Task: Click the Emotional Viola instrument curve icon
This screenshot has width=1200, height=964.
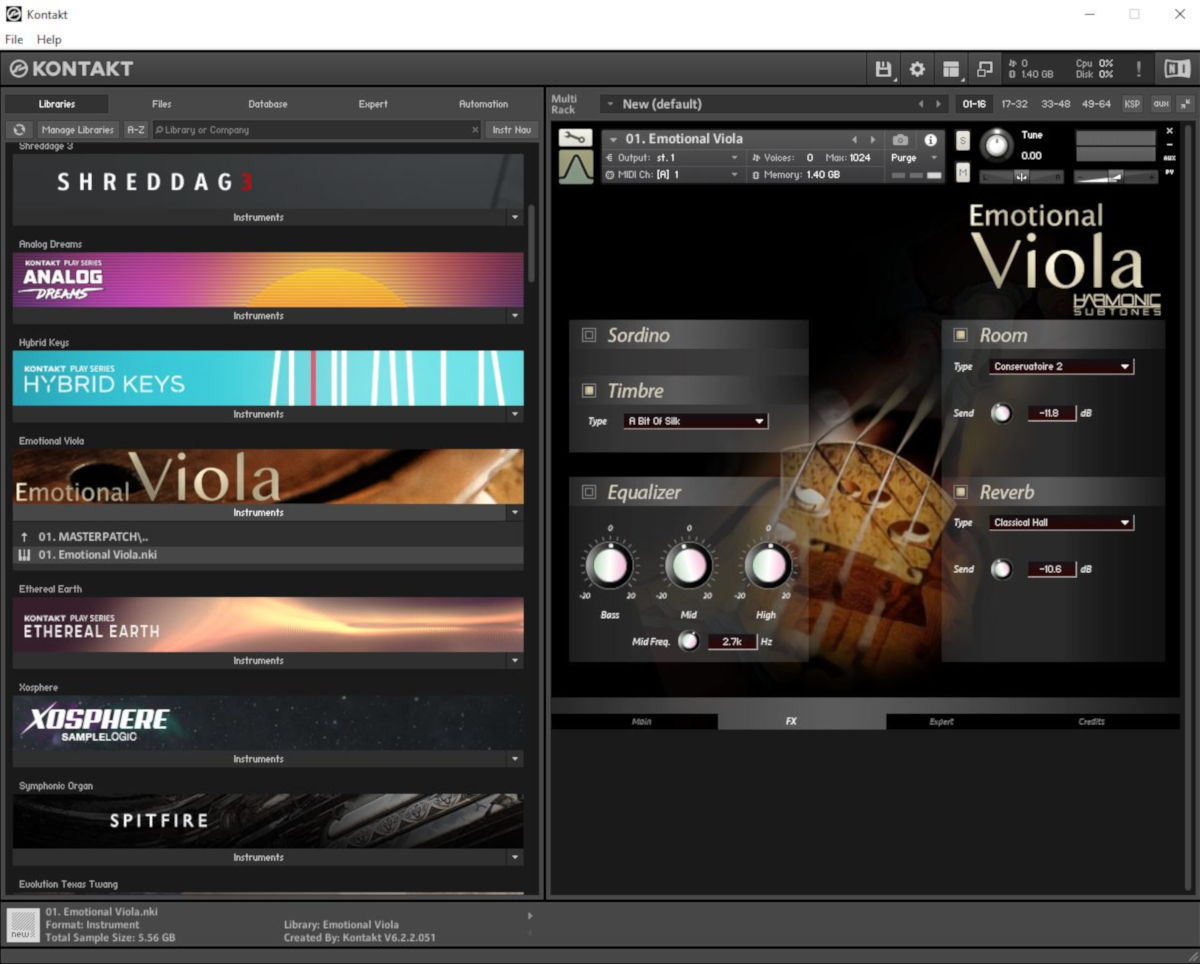Action: click(575, 167)
